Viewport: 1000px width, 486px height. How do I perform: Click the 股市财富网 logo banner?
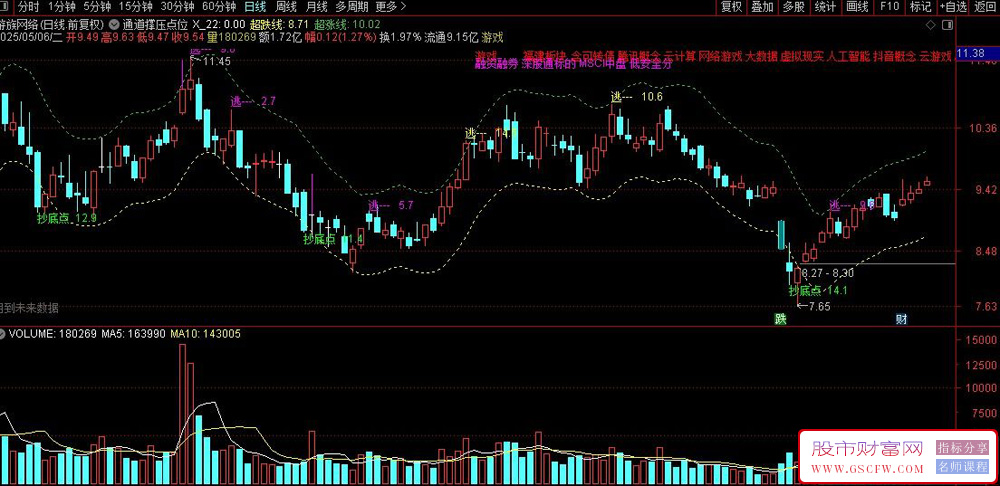[867, 450]
